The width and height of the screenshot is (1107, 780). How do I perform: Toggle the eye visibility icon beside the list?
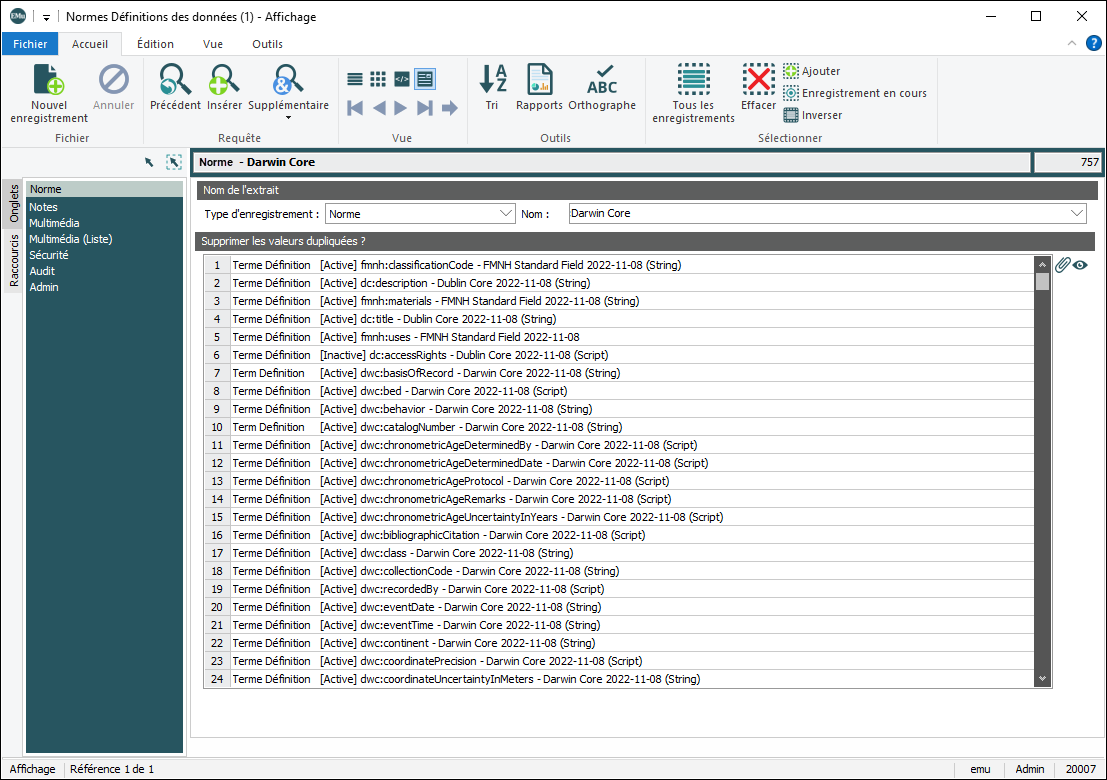[1080, 265]
